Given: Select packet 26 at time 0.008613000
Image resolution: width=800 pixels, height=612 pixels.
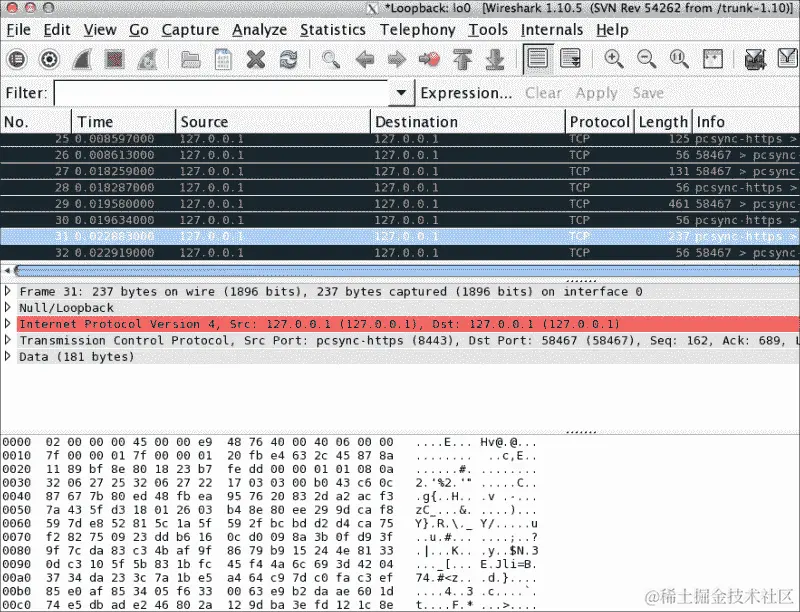Looking at the screenshot, I should pyautogui.click(x=400, y=155).
